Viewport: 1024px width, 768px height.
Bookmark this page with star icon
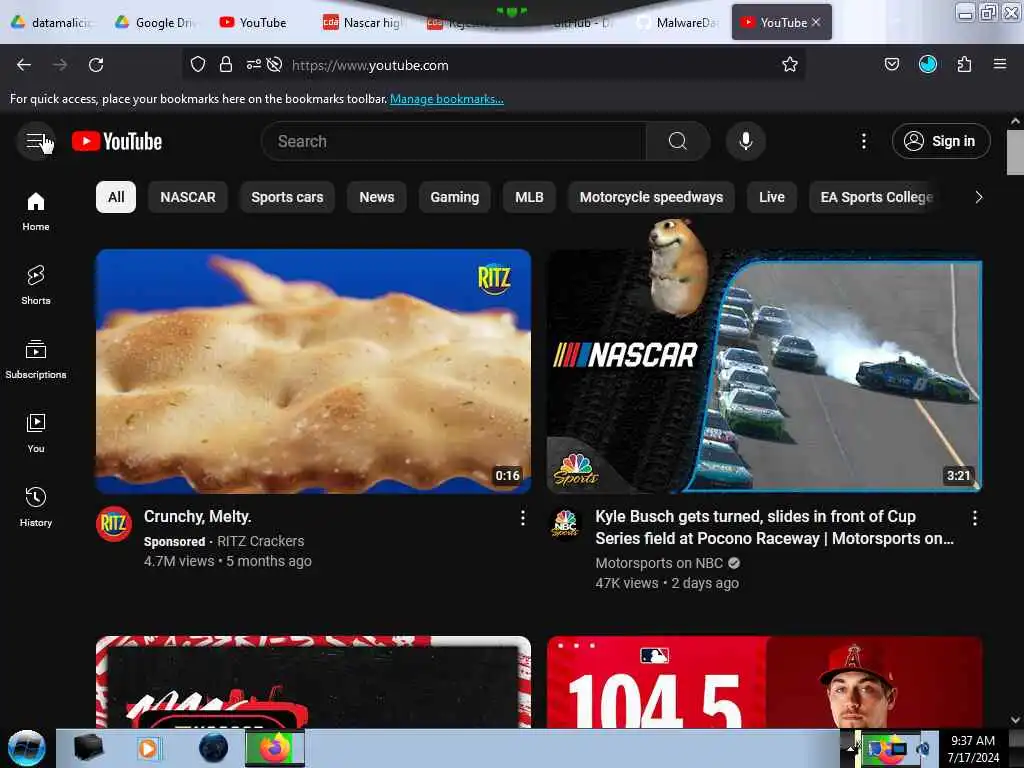790,65
